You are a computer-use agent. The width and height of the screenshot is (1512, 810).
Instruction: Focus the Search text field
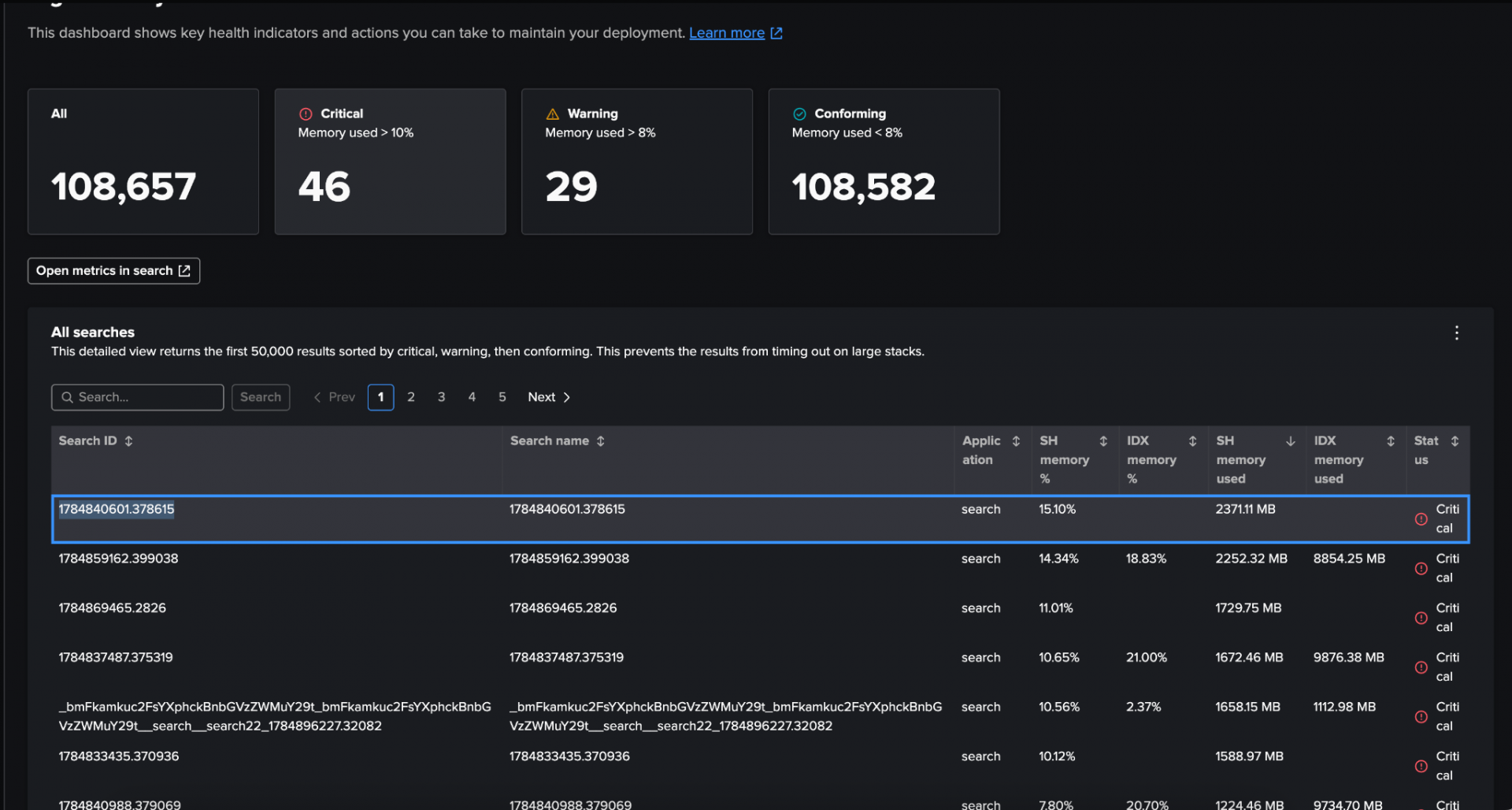(x=138, y=397)
